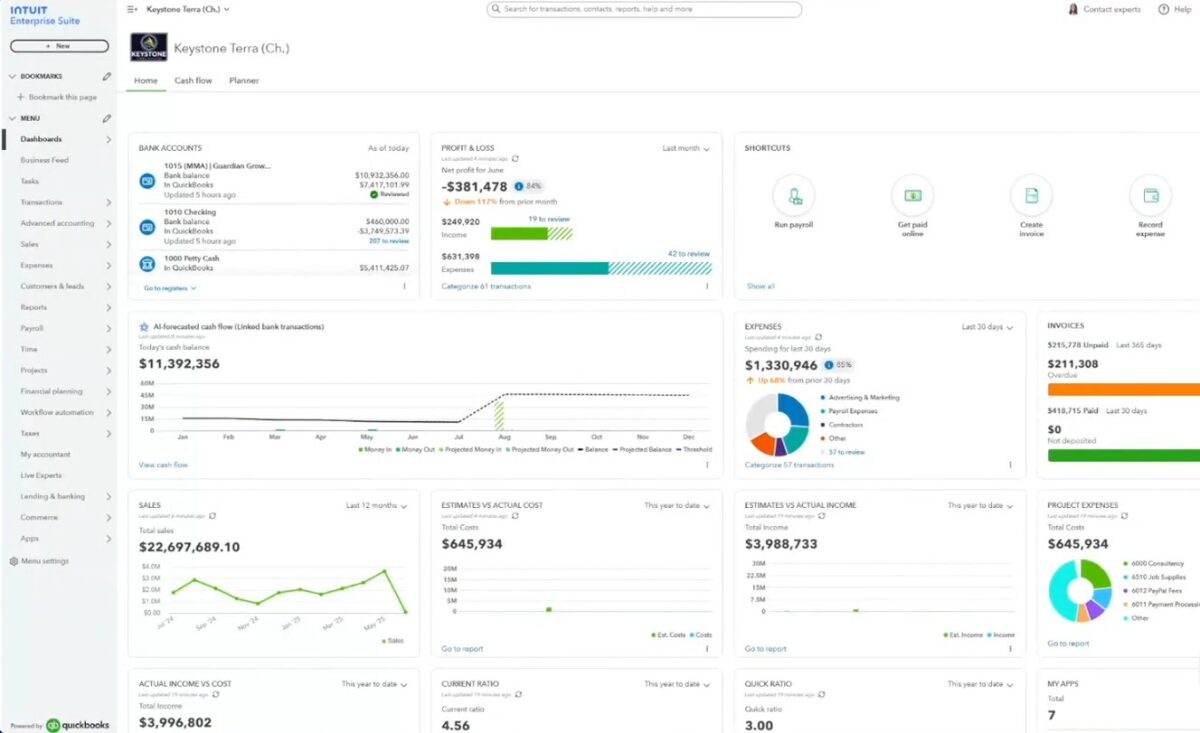Open This year to date in Estimates vs Actual Income
The height and width of the screenshot is (733, 1200).
pyautogui.click(x=981, y=506)
